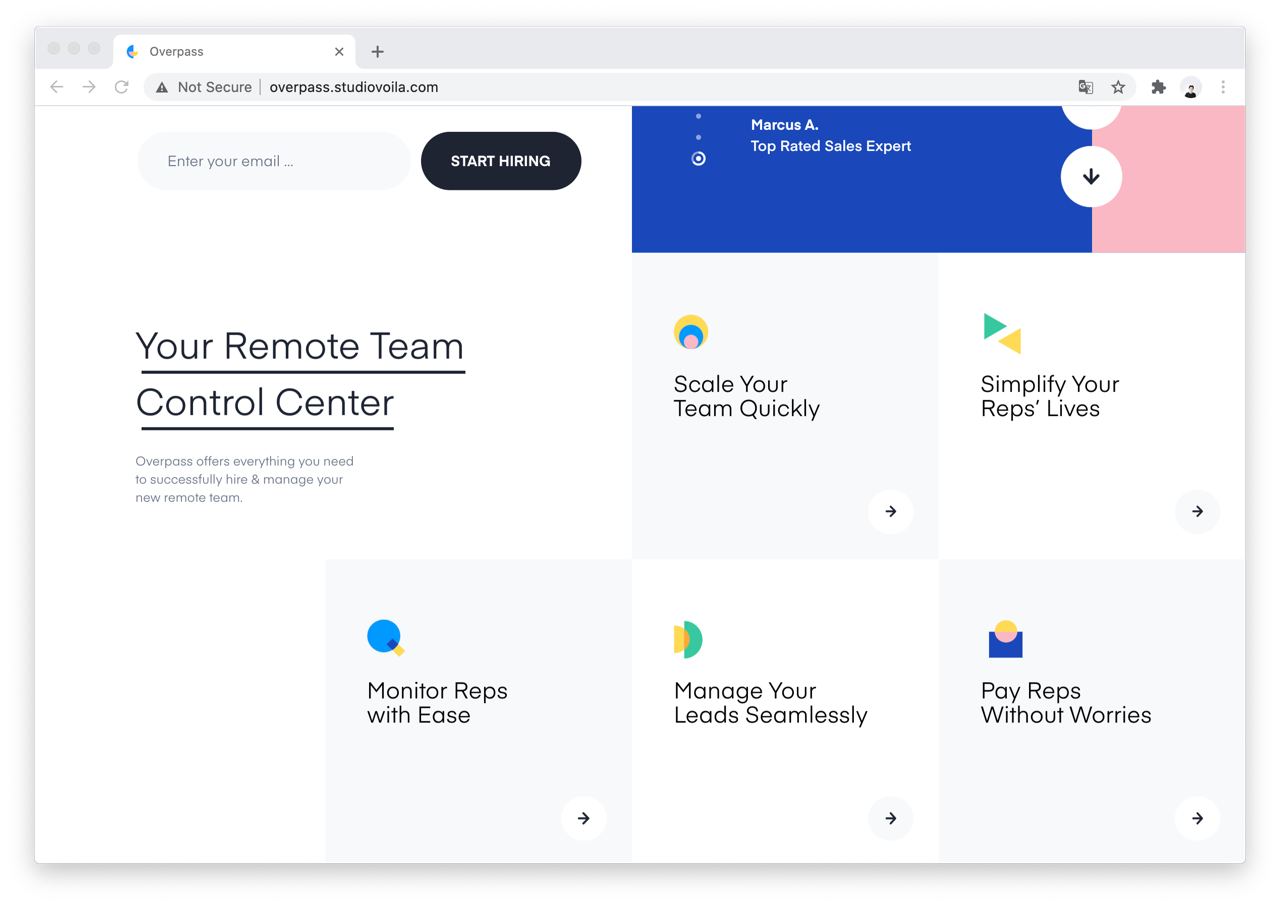Select the active slide indicator dot
1280x906 pixels.
click(x=698, y=159)
